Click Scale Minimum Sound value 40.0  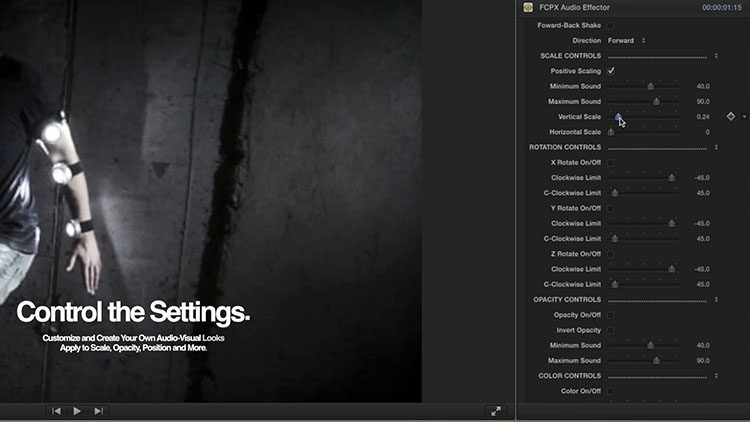(703, 87)
